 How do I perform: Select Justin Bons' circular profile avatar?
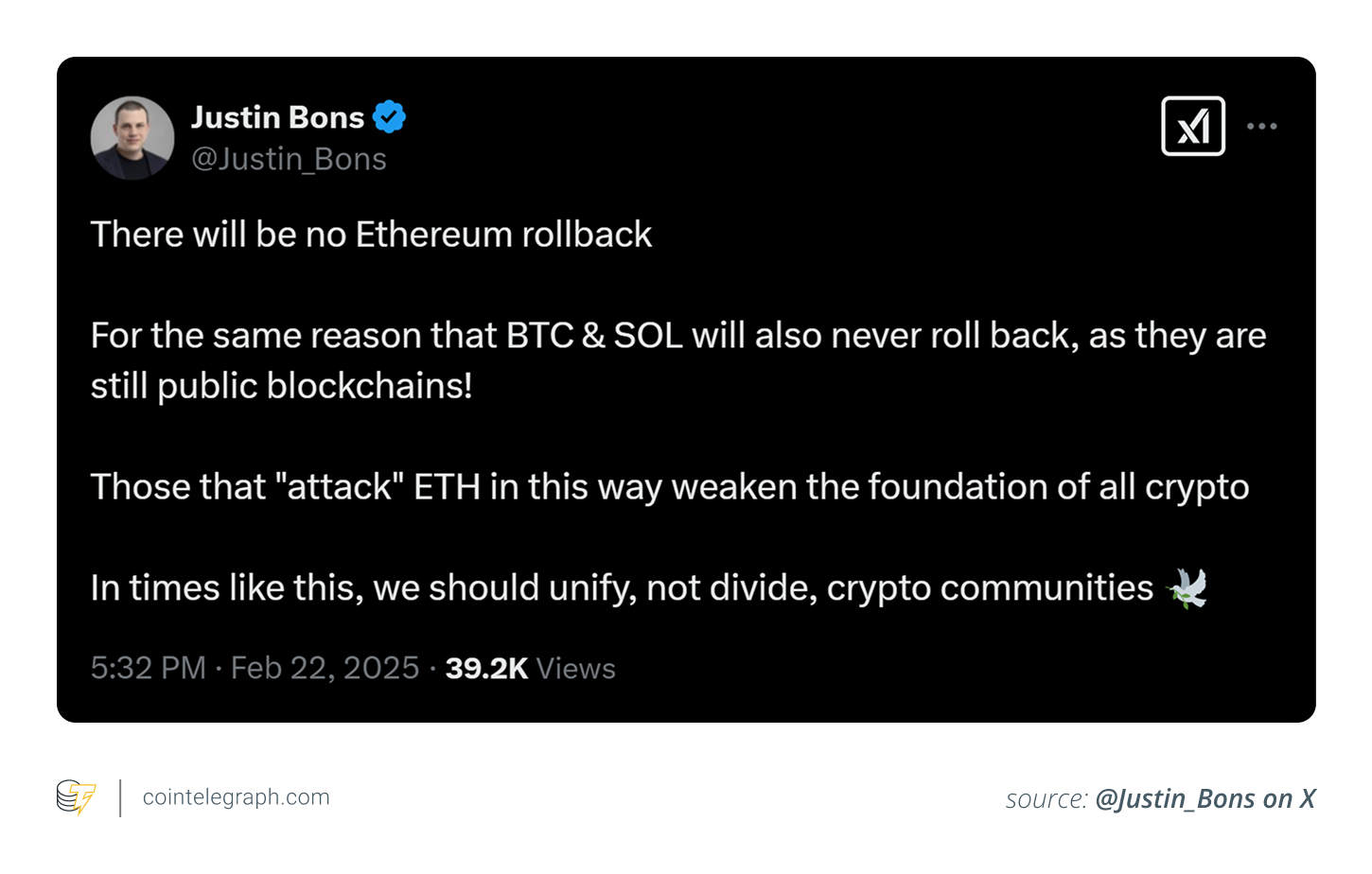[132, 137]
